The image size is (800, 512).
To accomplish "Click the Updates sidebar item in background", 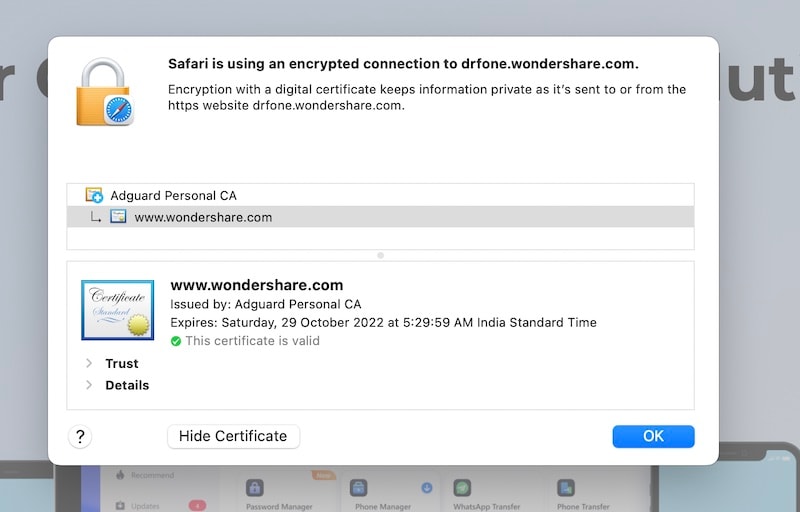I will 146,505.
